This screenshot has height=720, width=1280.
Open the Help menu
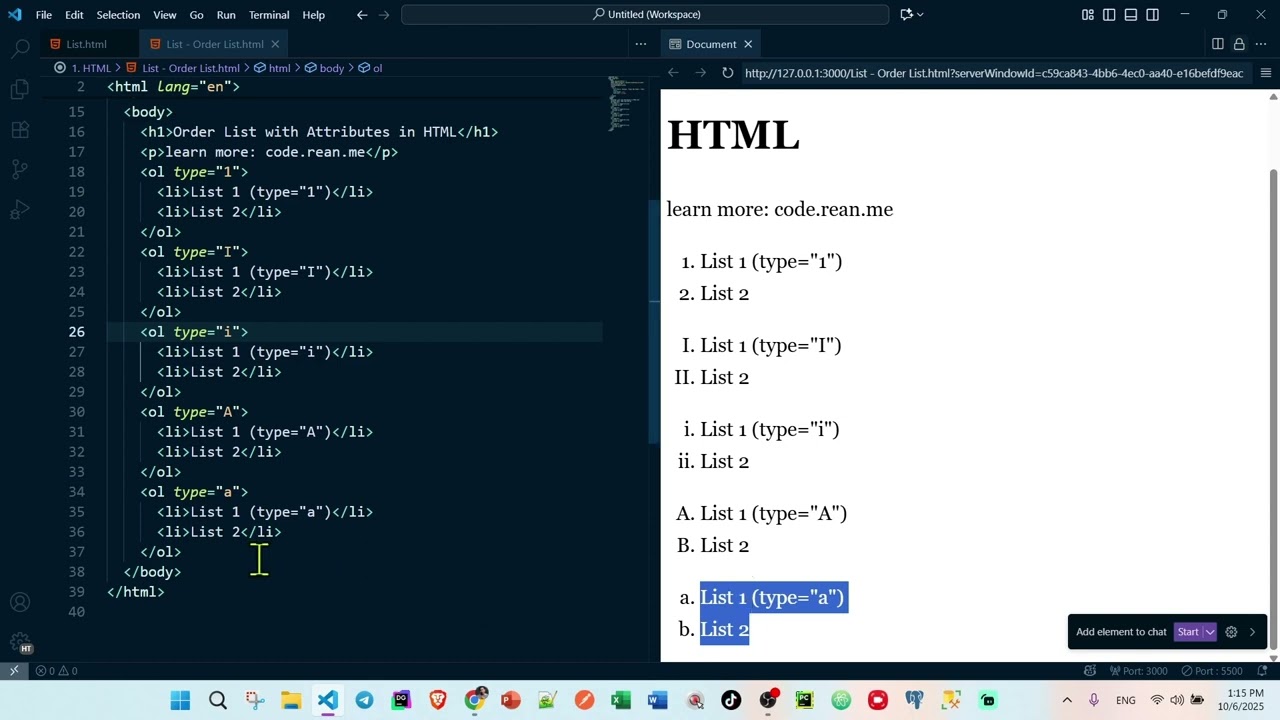point(314,15)
